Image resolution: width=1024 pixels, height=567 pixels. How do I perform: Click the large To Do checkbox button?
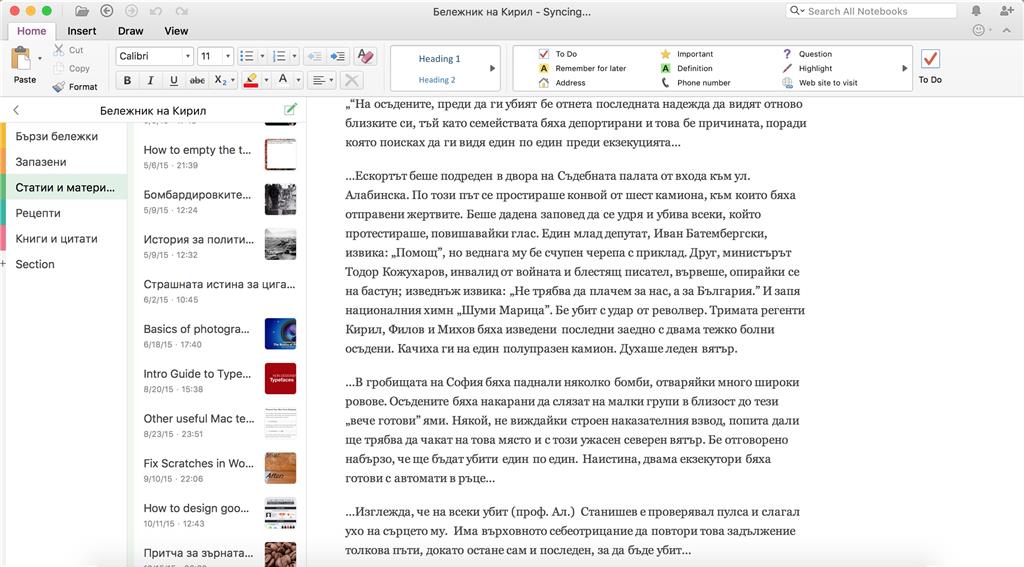pyautogui.click(x=930, y=65)
